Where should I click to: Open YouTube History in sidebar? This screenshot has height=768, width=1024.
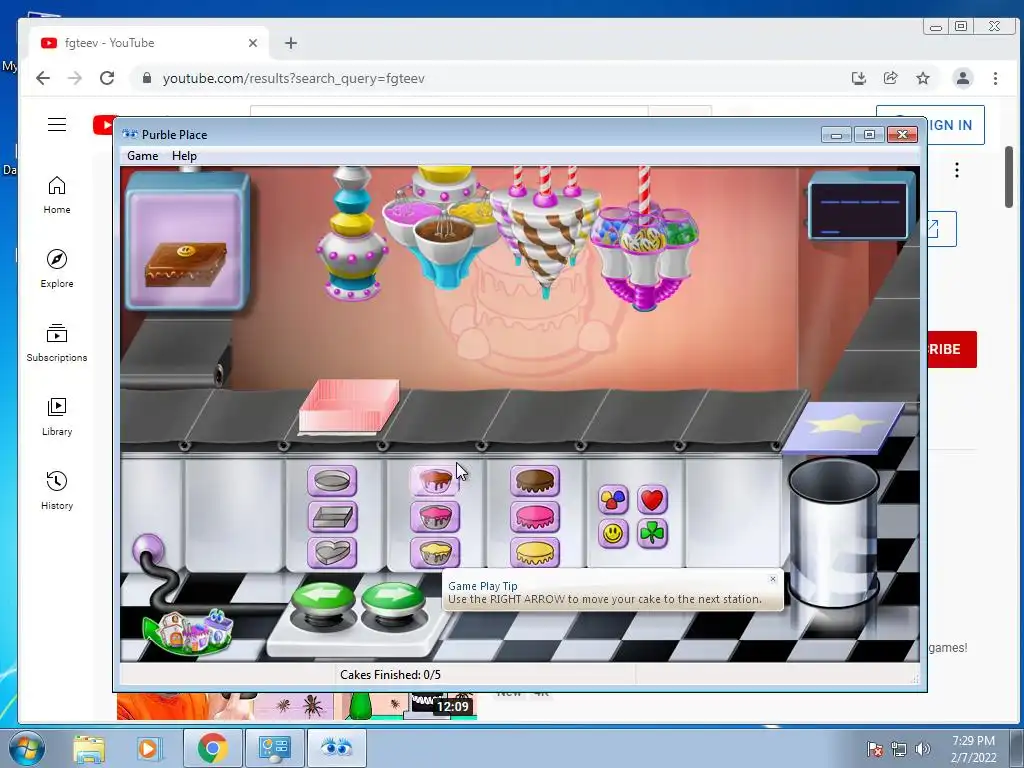click(57, 490)
